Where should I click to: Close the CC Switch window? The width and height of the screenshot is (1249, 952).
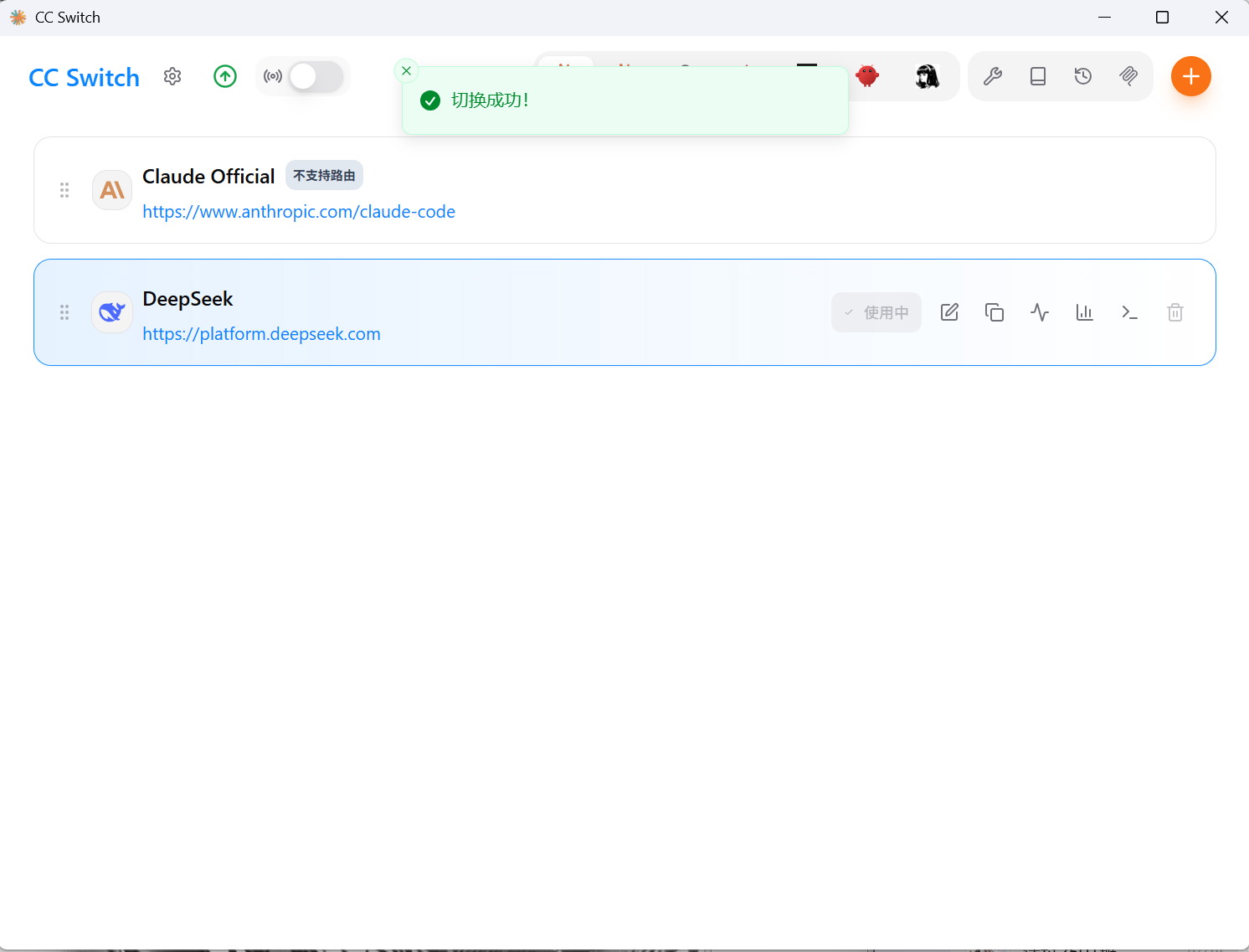click(1221, 18)
